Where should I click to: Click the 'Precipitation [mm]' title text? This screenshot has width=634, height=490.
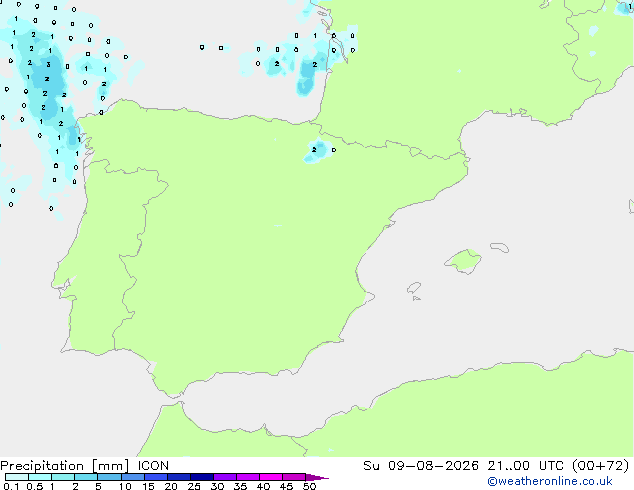point(65,466)
